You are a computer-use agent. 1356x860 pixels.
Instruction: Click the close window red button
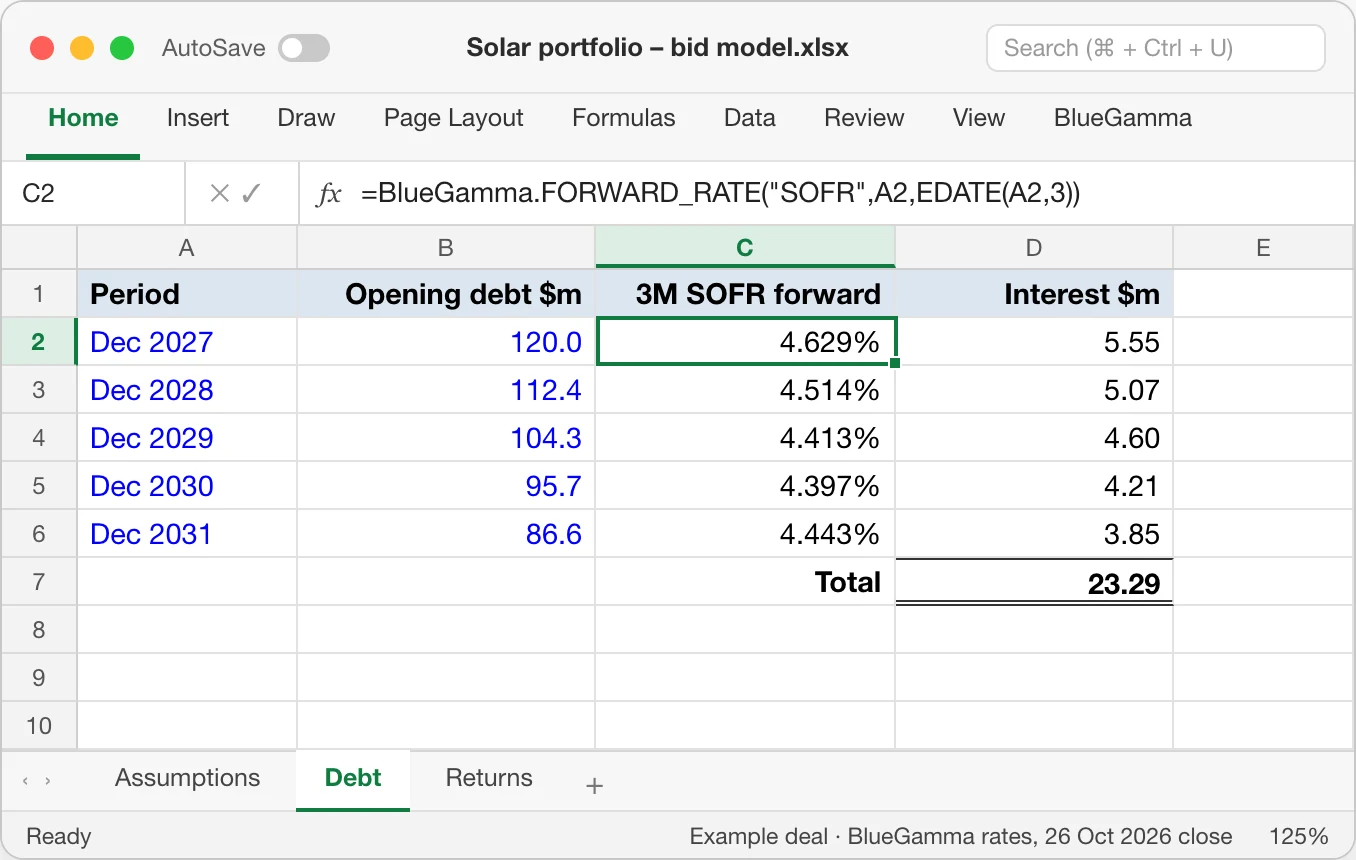pyautogui.click(x=42, y=48)
